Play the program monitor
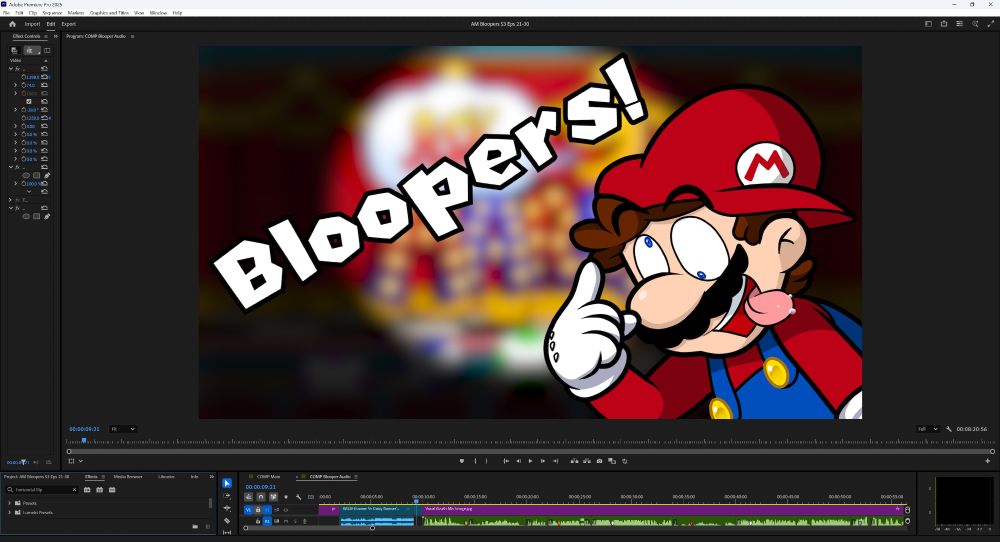 pos(531,461)
